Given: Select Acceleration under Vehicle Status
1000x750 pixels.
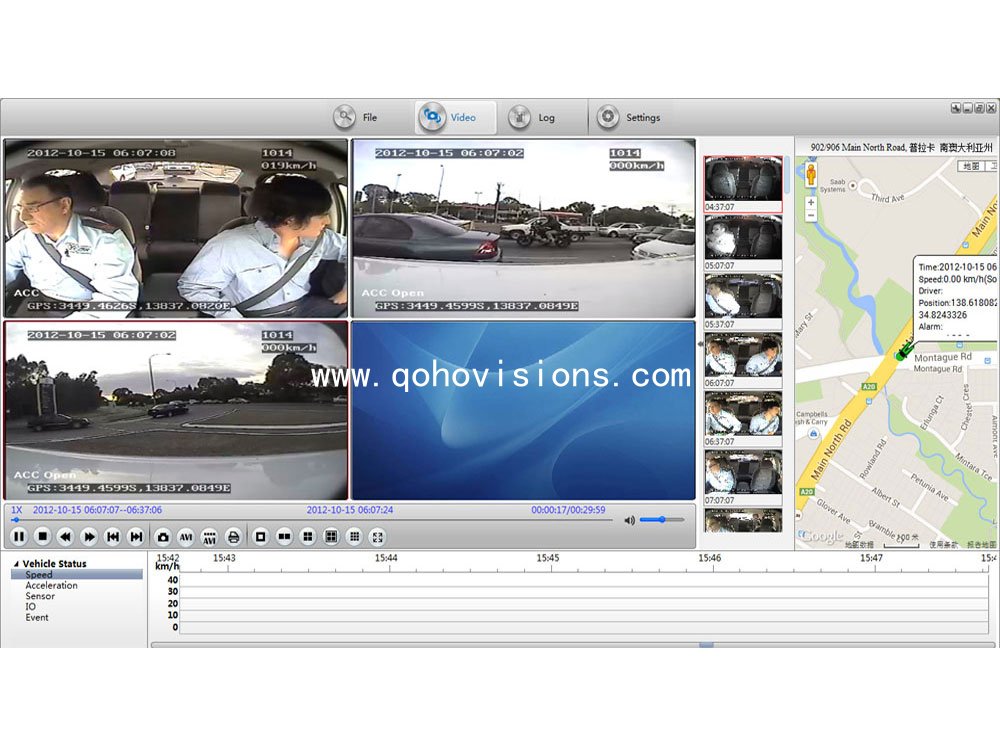Looking at the screenshot, I should tap(47, 584).
